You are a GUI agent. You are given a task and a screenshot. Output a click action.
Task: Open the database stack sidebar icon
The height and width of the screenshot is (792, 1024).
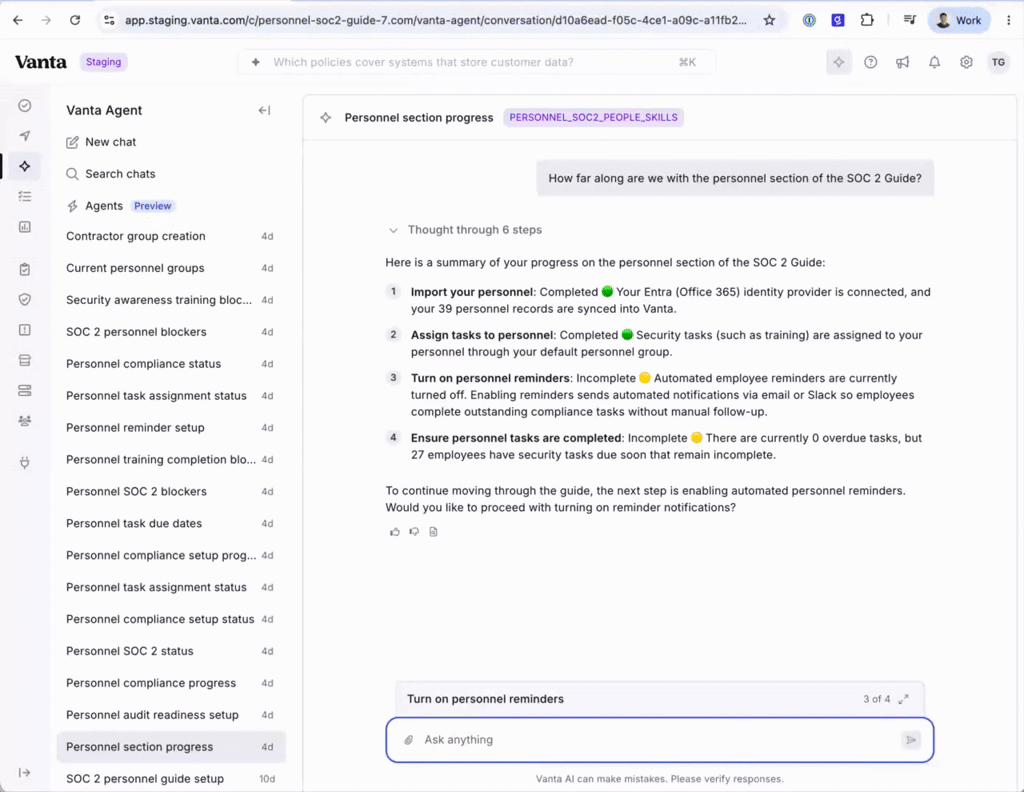25,360
